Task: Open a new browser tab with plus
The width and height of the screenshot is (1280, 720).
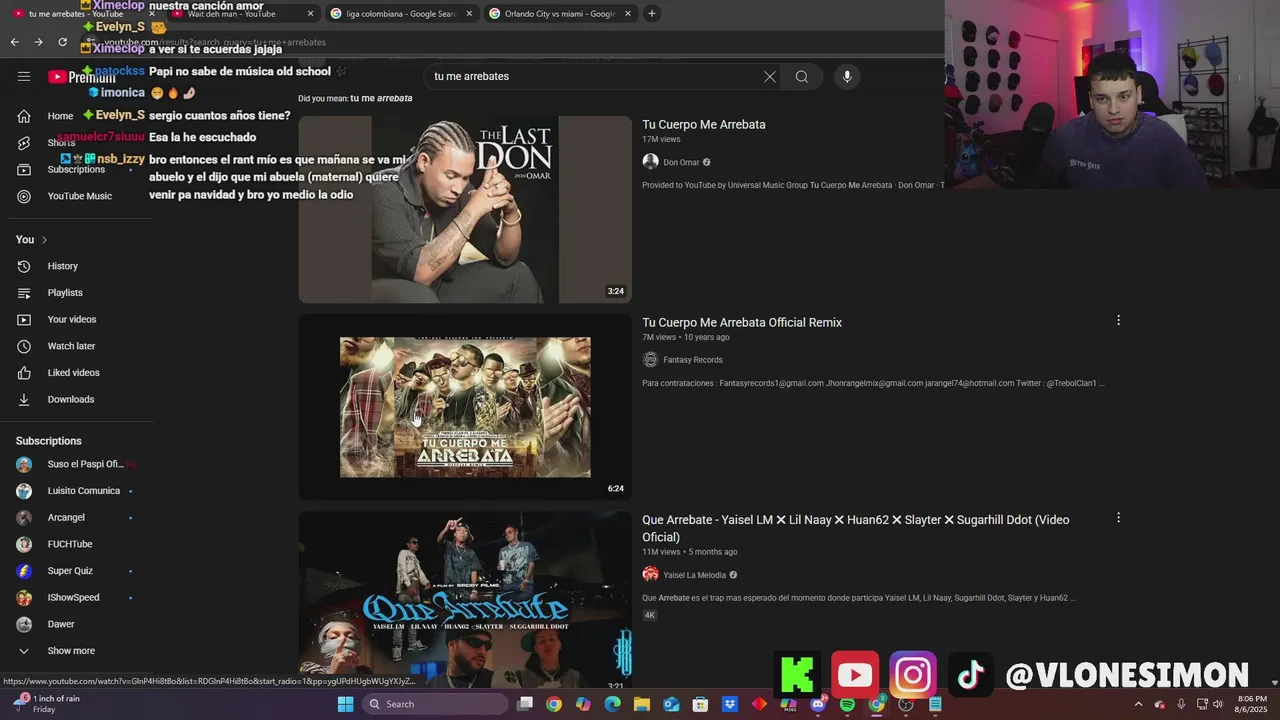Action: click(x=652, y=14)
